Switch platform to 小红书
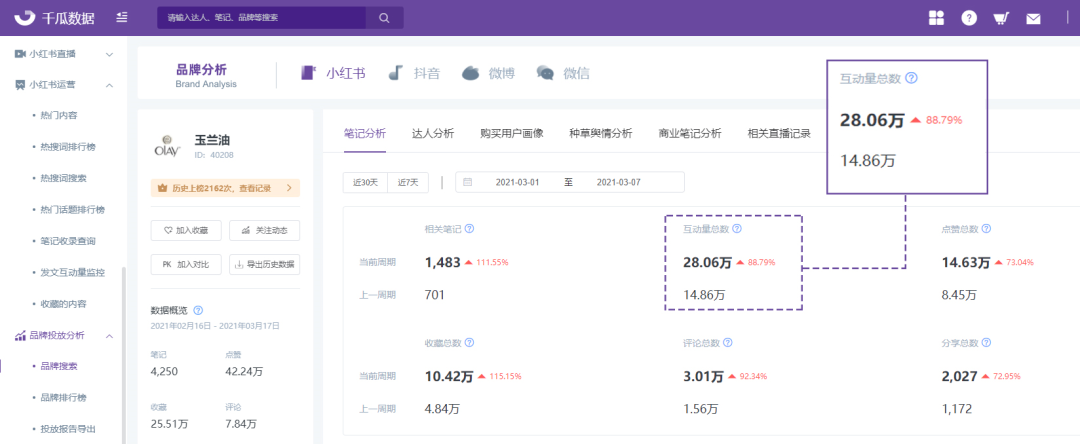 pyautogui.click(x=333, y=73)
